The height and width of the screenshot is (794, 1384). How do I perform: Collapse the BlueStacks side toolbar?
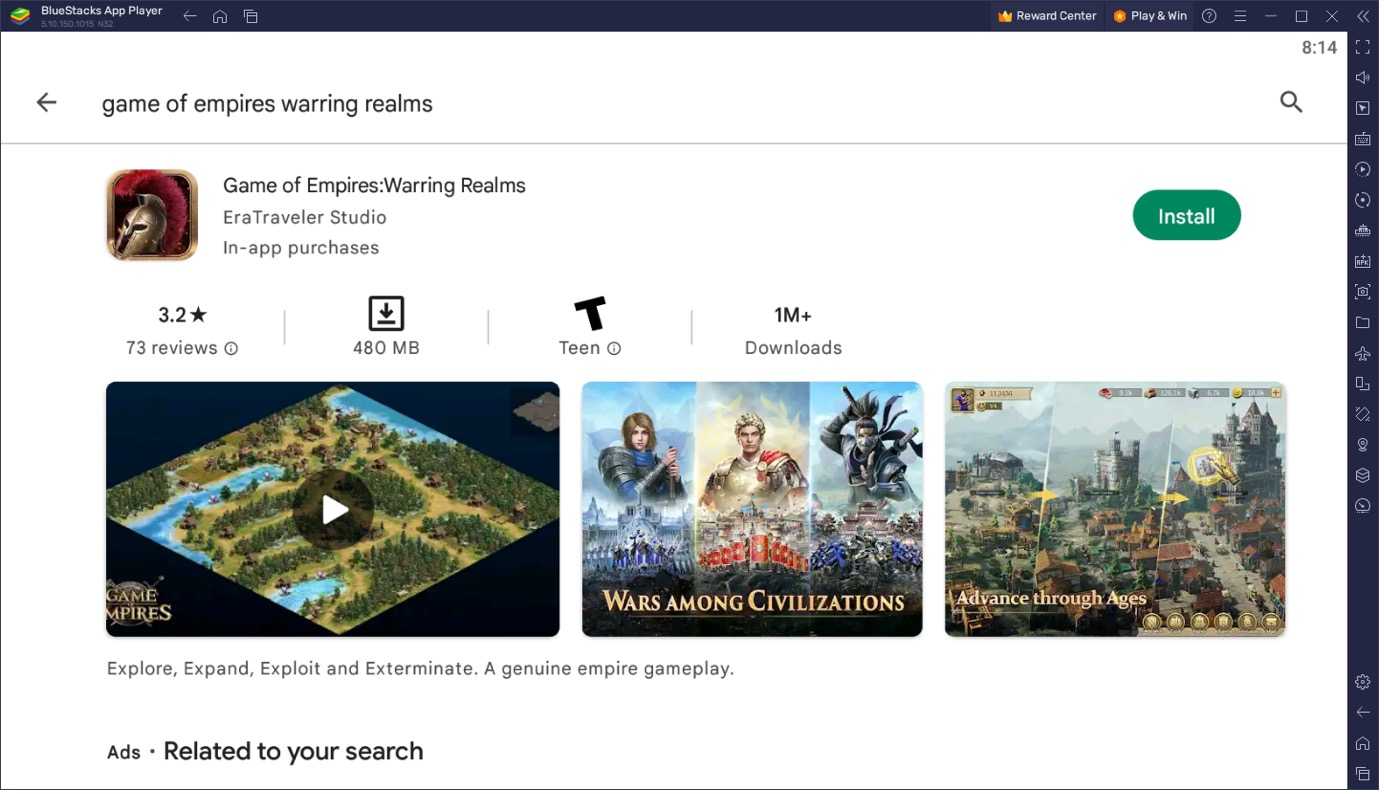click(1362, 16)
